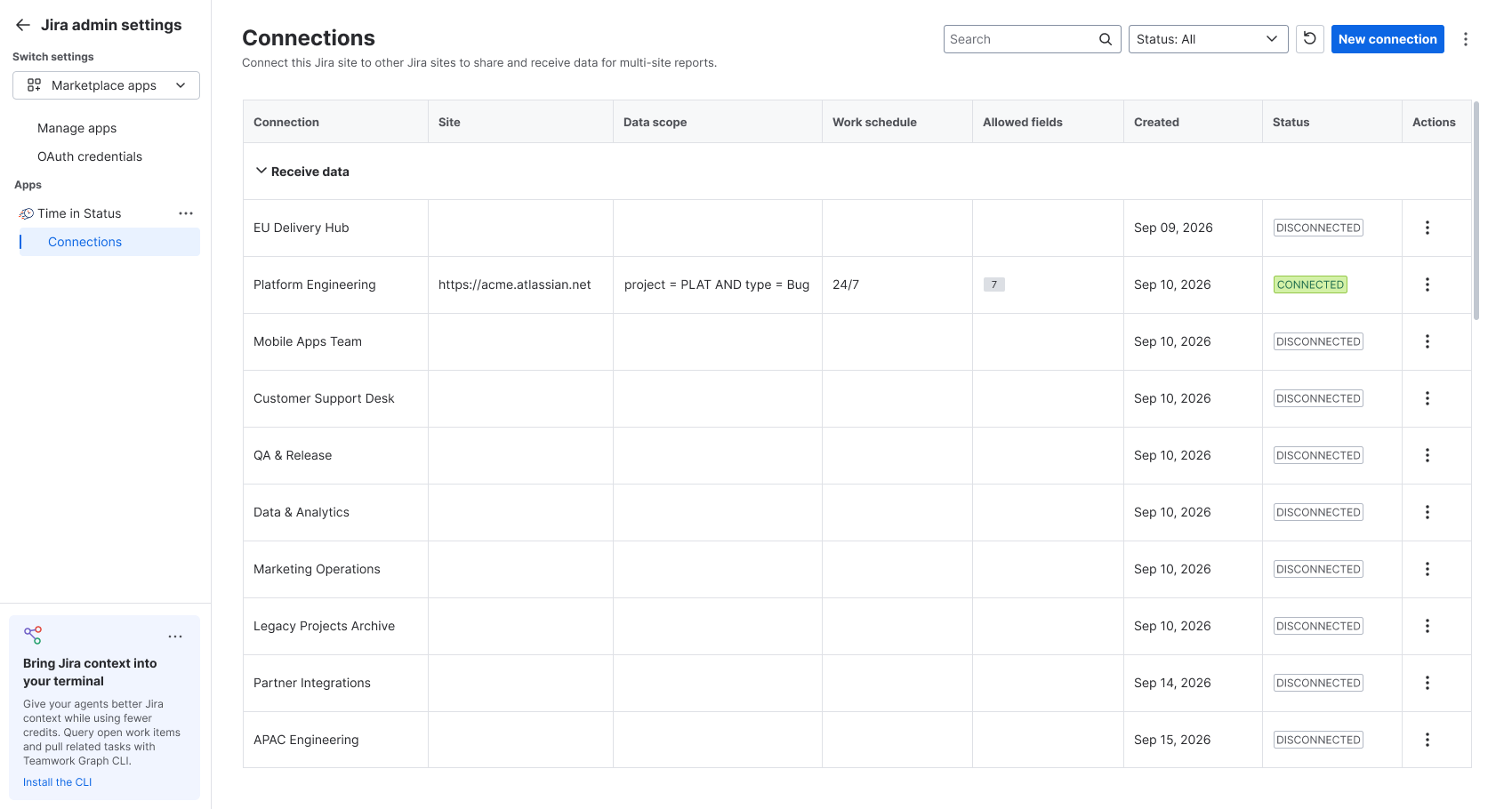The width and height of the screenshot is (1512, 809).
Task: Click the Sep 15, 2026 created date
Action: pos(1172,740)
